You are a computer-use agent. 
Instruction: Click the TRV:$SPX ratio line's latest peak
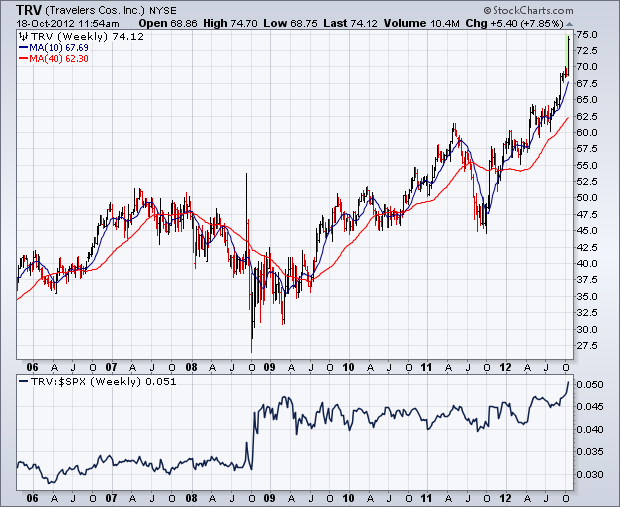[x=569, y=382]
